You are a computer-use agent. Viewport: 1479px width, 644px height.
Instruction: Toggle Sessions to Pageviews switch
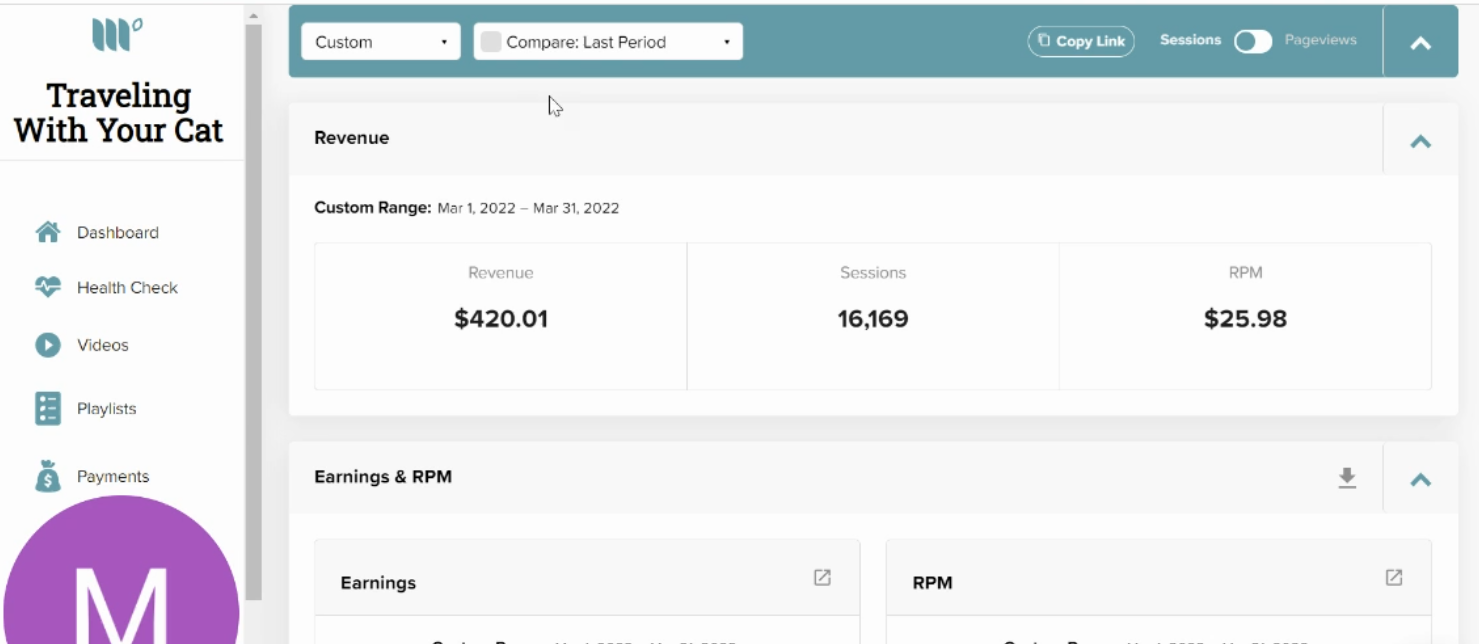[x=1253, y=41]
